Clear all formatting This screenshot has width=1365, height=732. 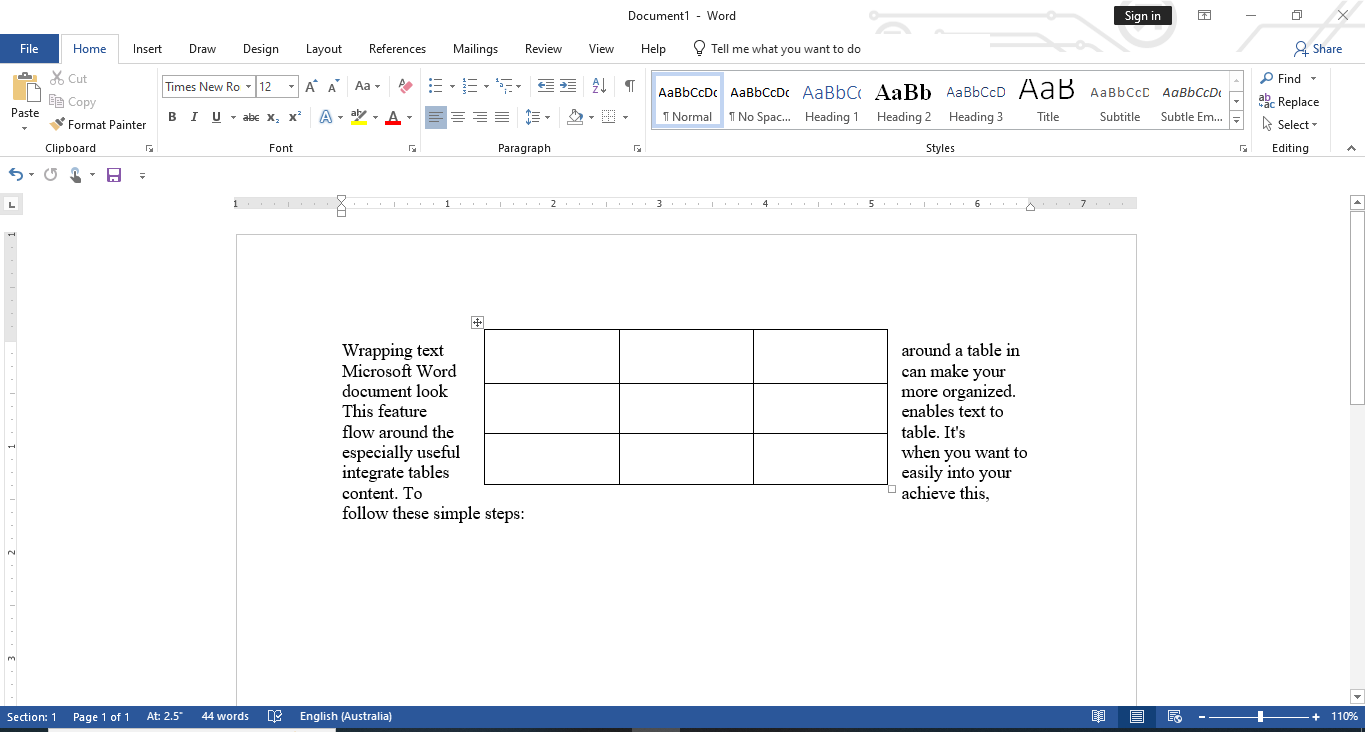click(404, 86)
